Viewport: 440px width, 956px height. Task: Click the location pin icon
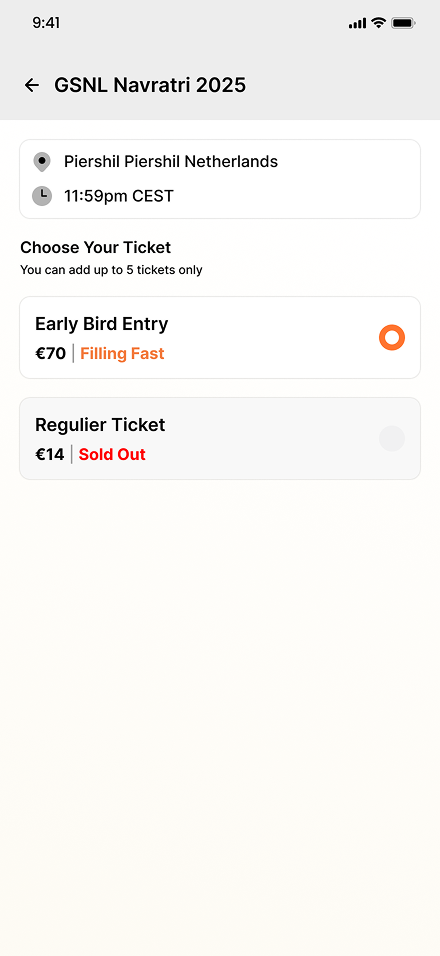41,162
